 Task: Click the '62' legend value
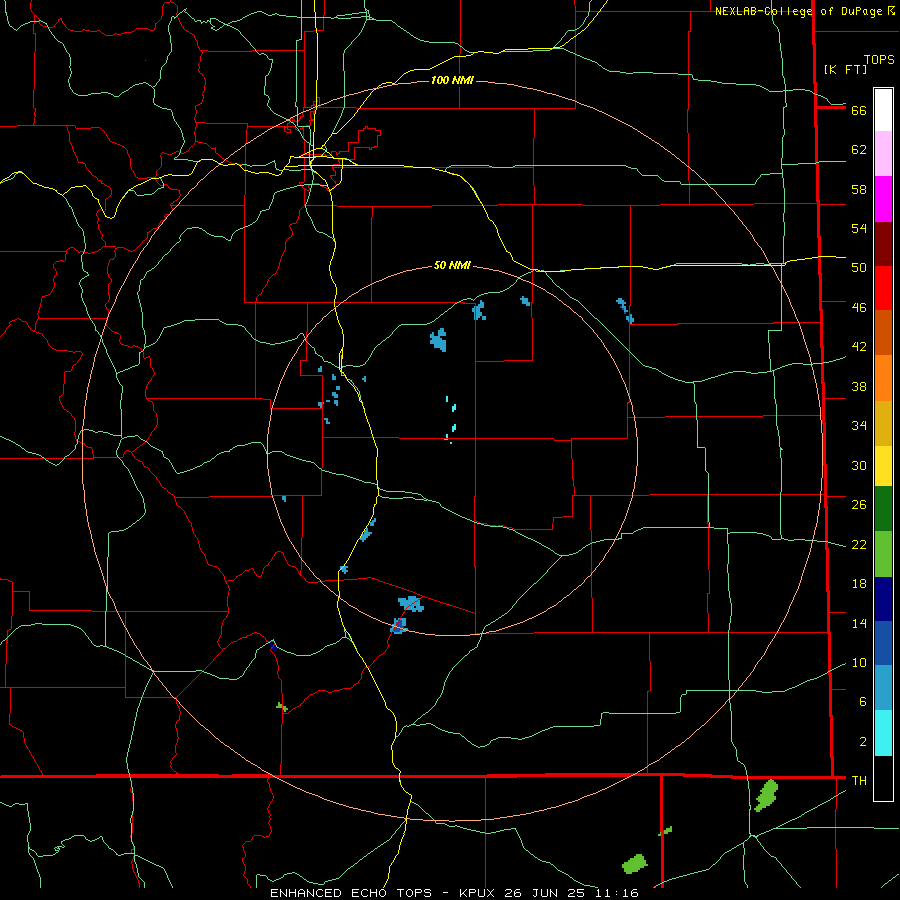[x=859, y=150]
